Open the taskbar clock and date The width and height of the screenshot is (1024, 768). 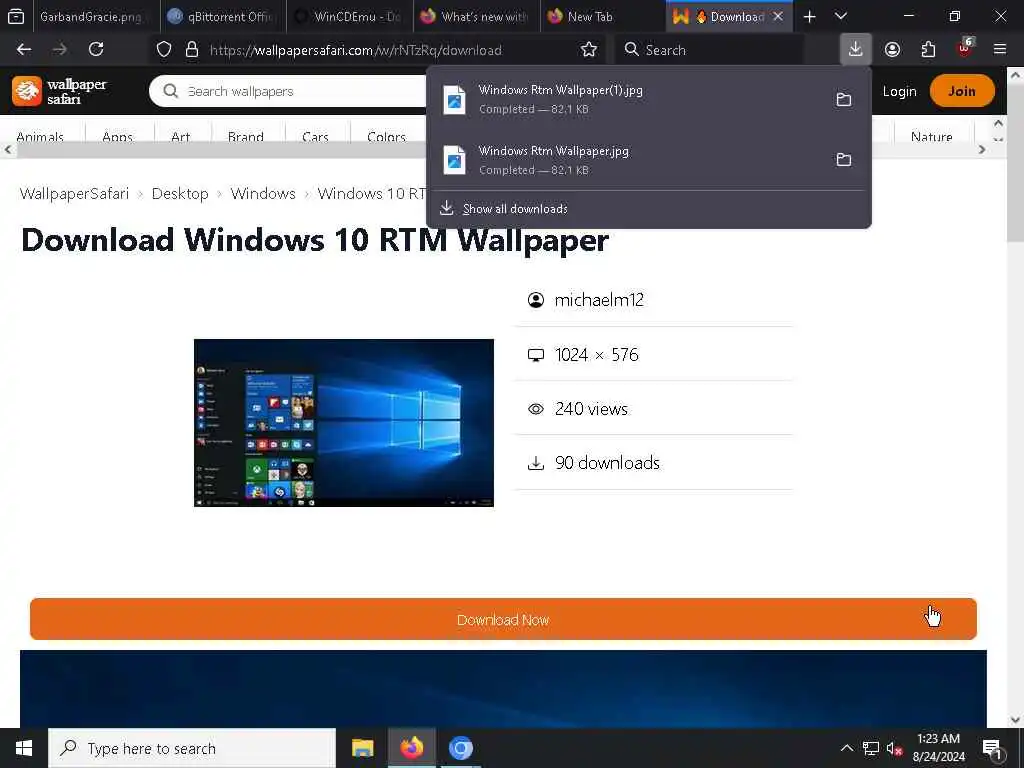pyautogui.click(x=938, y=748)
